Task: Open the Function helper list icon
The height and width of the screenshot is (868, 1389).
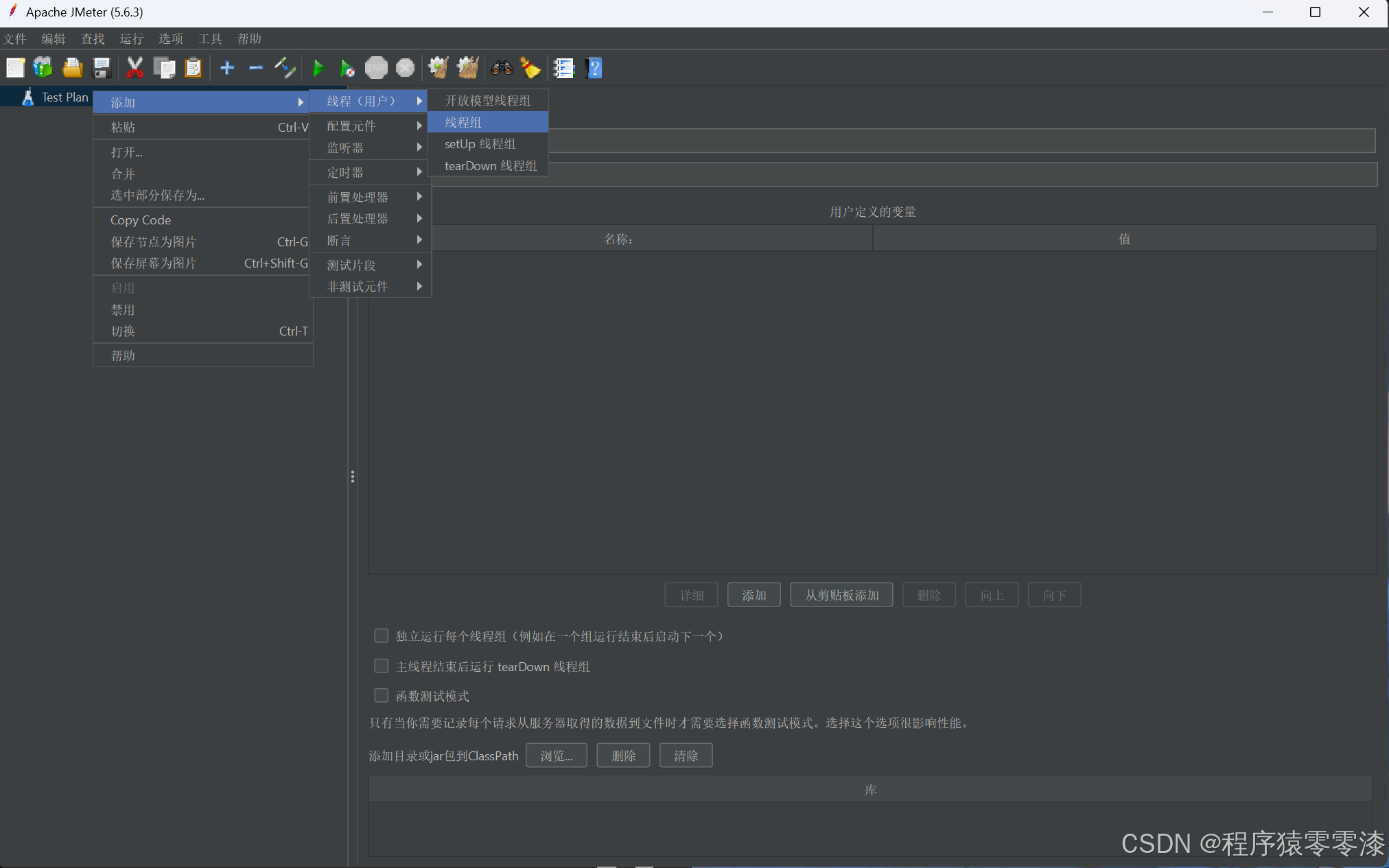Action: 564,67
